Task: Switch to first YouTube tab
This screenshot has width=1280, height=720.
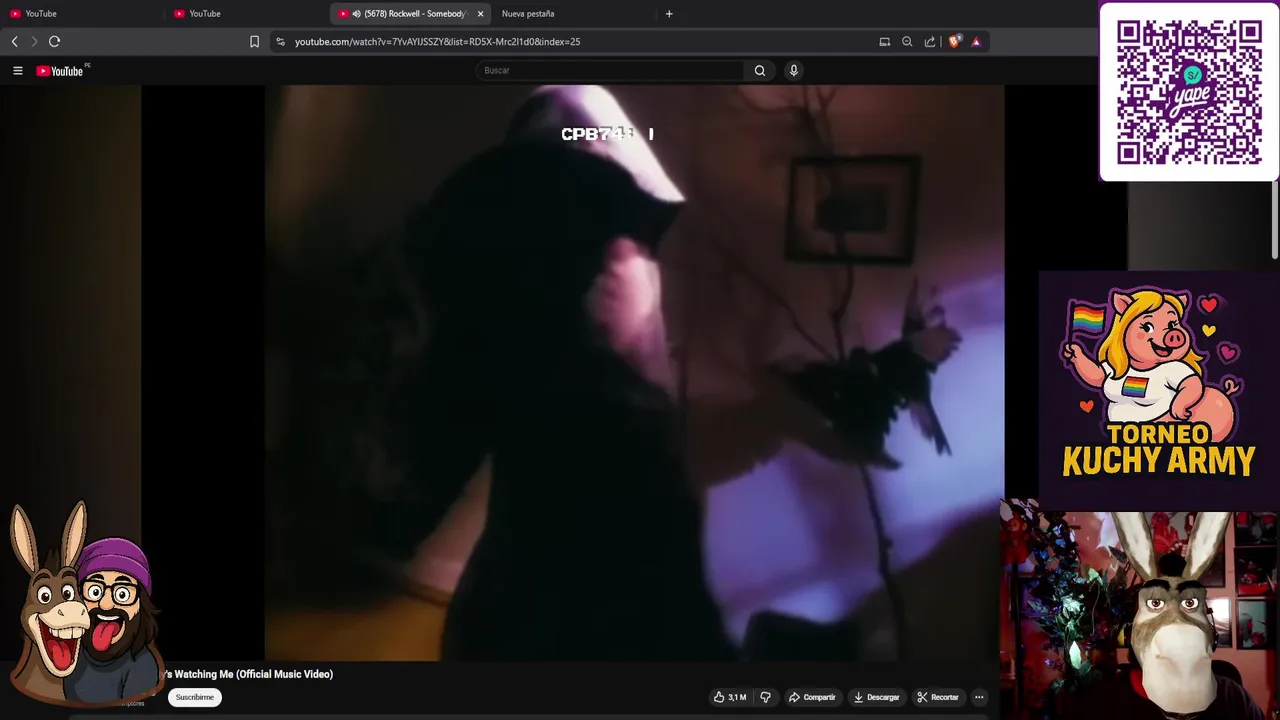Action: (80, 14)
